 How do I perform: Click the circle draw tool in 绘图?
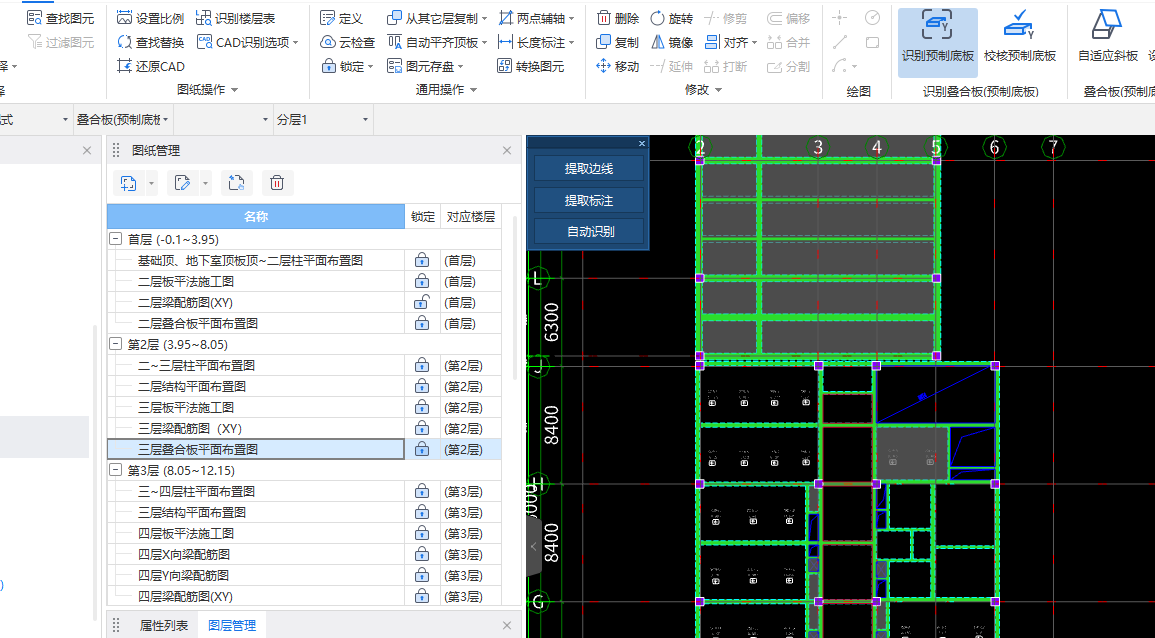pos(872,18)
